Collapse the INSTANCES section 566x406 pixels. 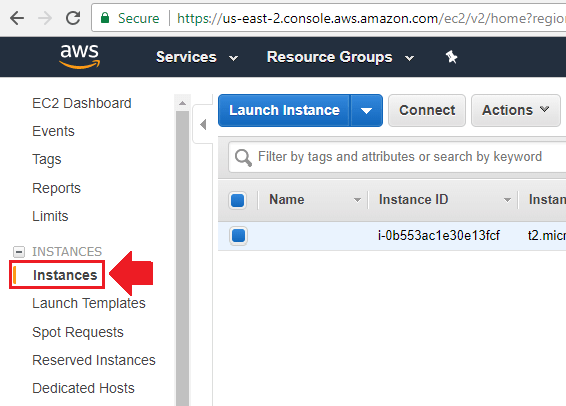19,252
